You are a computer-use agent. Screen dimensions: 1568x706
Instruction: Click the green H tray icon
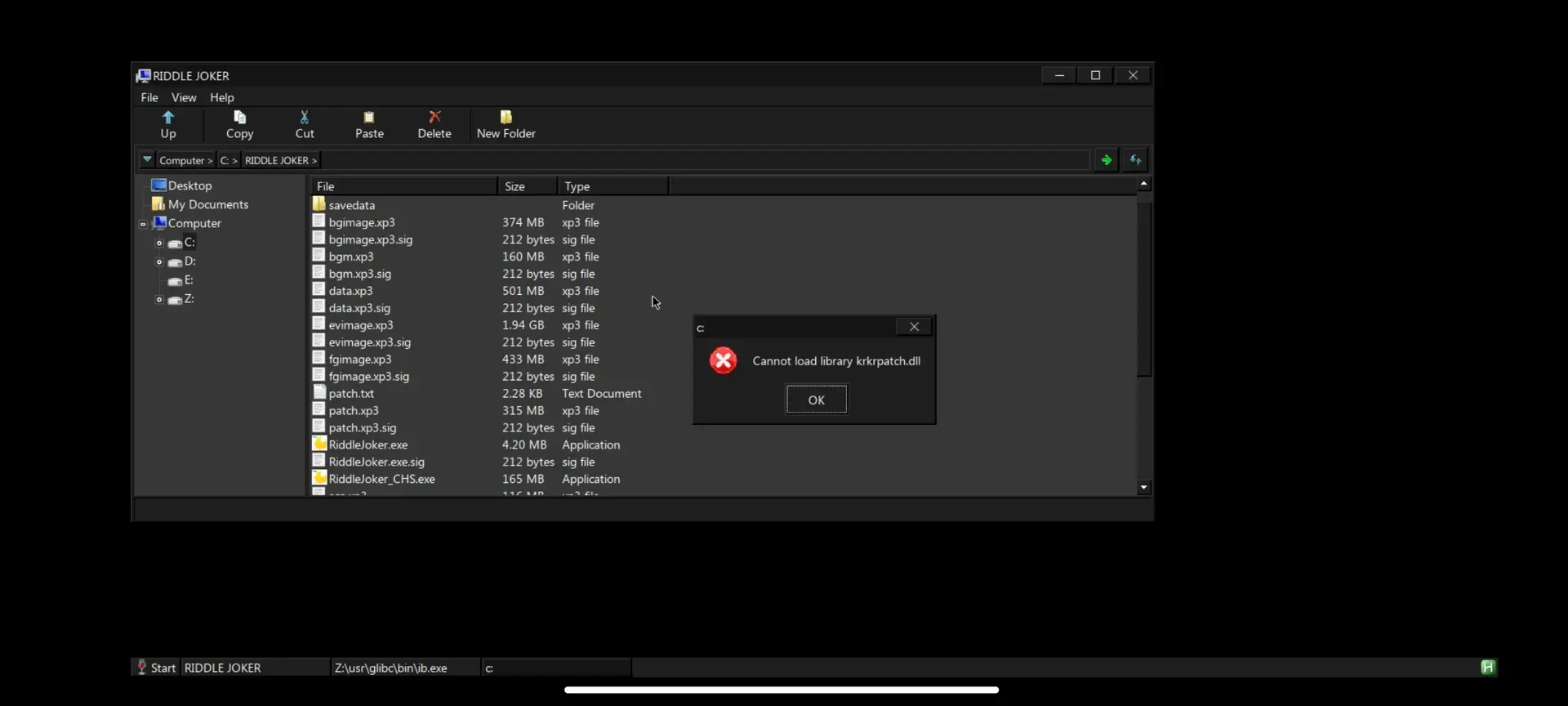coord(1488,668)
